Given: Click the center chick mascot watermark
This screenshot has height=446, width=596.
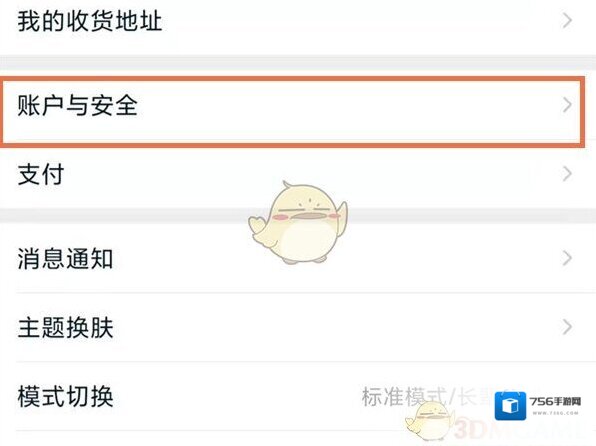Looking at the screenshot, I should [298, 223].
